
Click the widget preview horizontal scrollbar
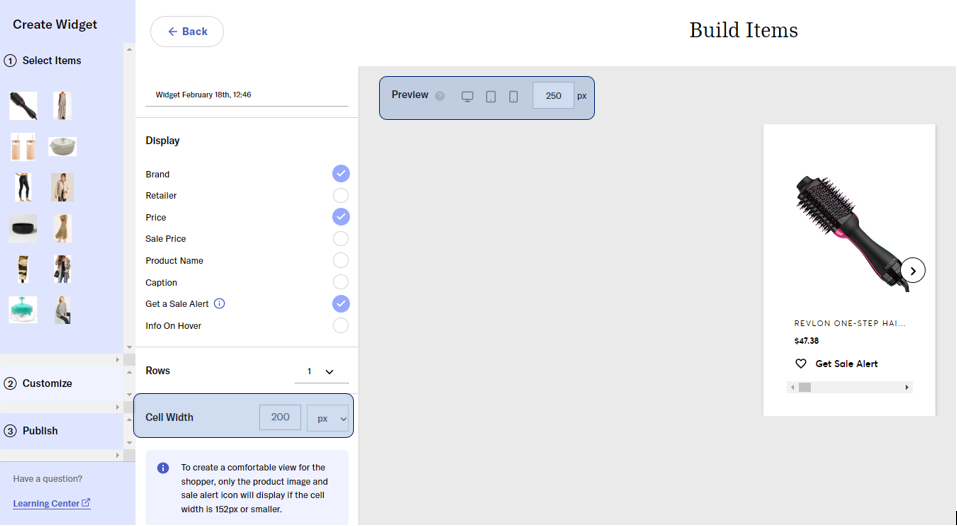click(849, 387)
